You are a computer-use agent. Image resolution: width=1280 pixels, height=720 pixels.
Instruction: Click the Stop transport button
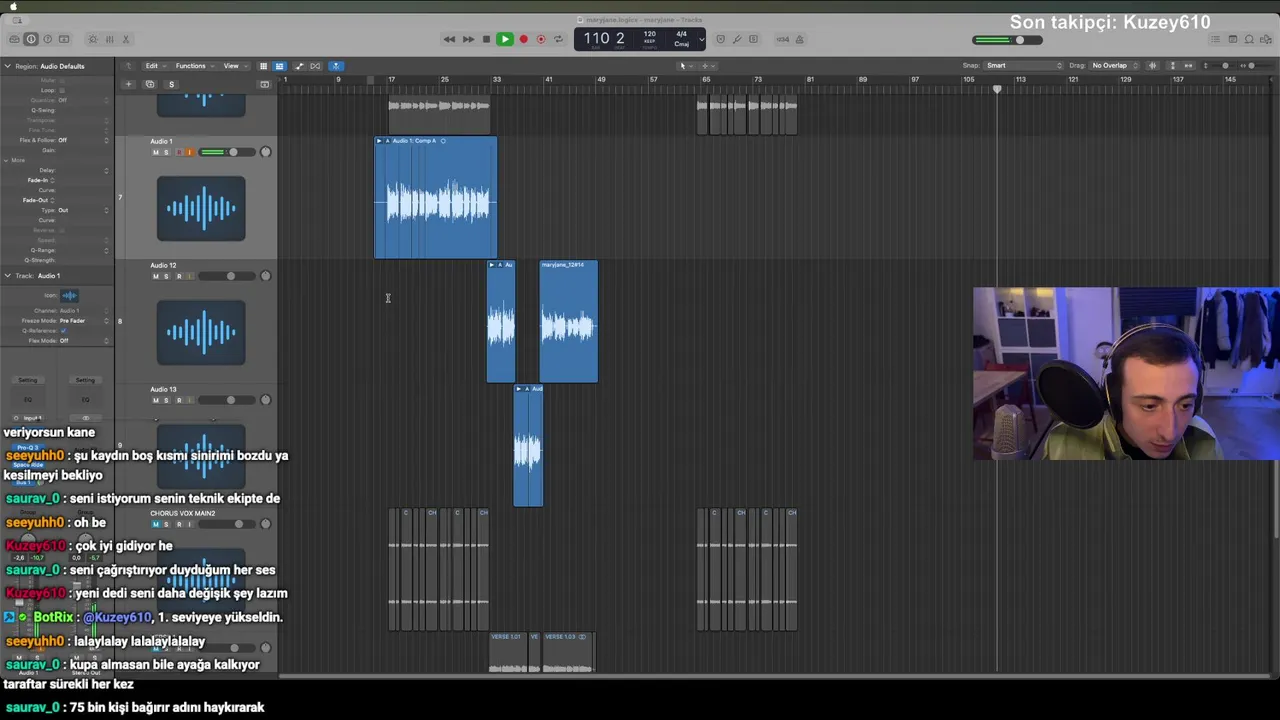click(486, 39)
